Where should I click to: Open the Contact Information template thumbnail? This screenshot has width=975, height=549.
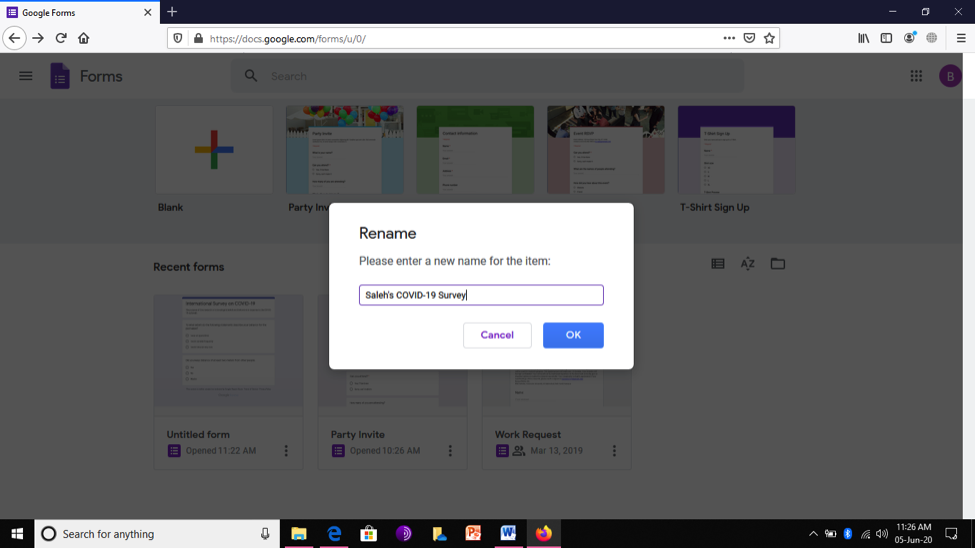[475, 150]
